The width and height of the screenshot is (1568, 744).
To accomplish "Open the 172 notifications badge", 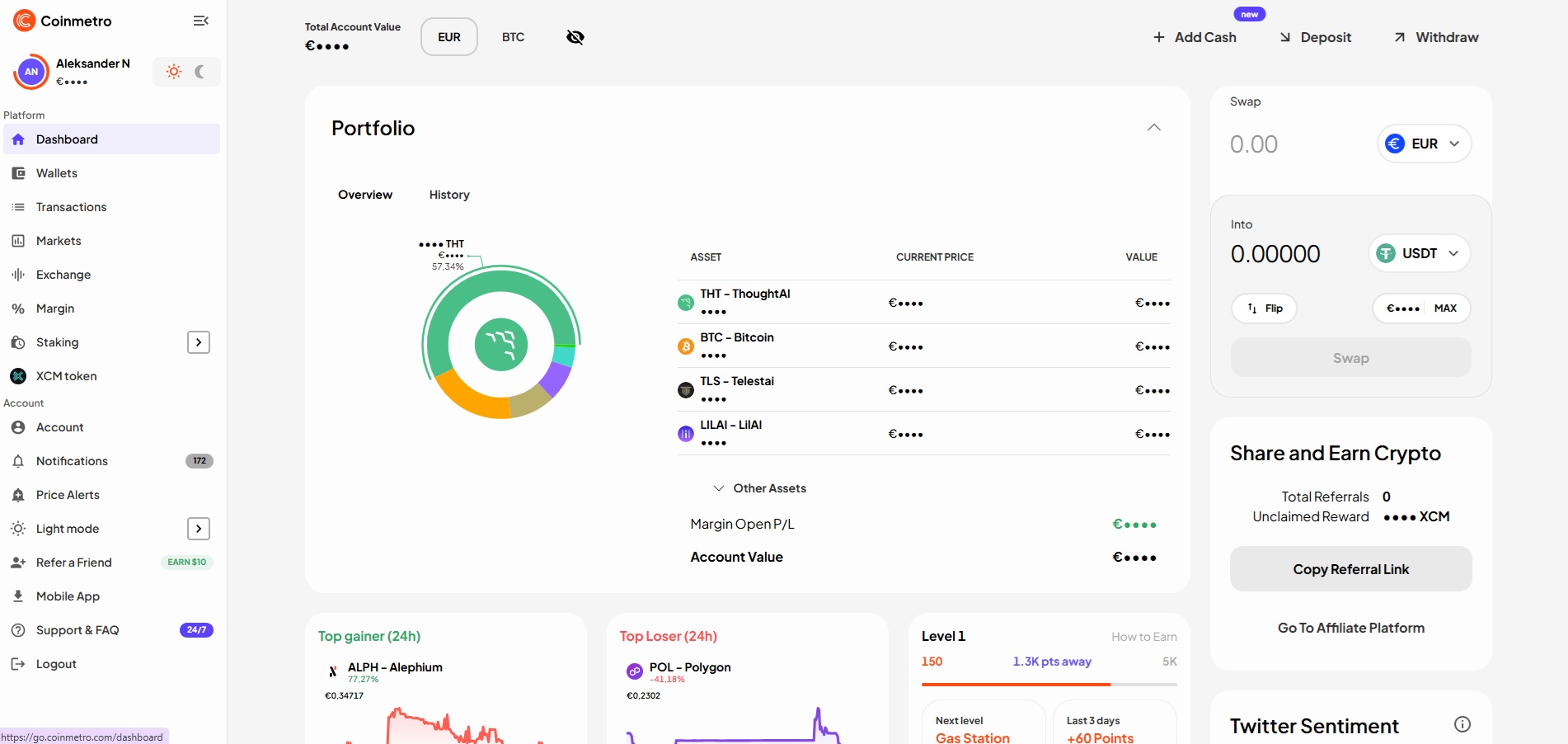I will pyautogui.click(x=200, y=461).
